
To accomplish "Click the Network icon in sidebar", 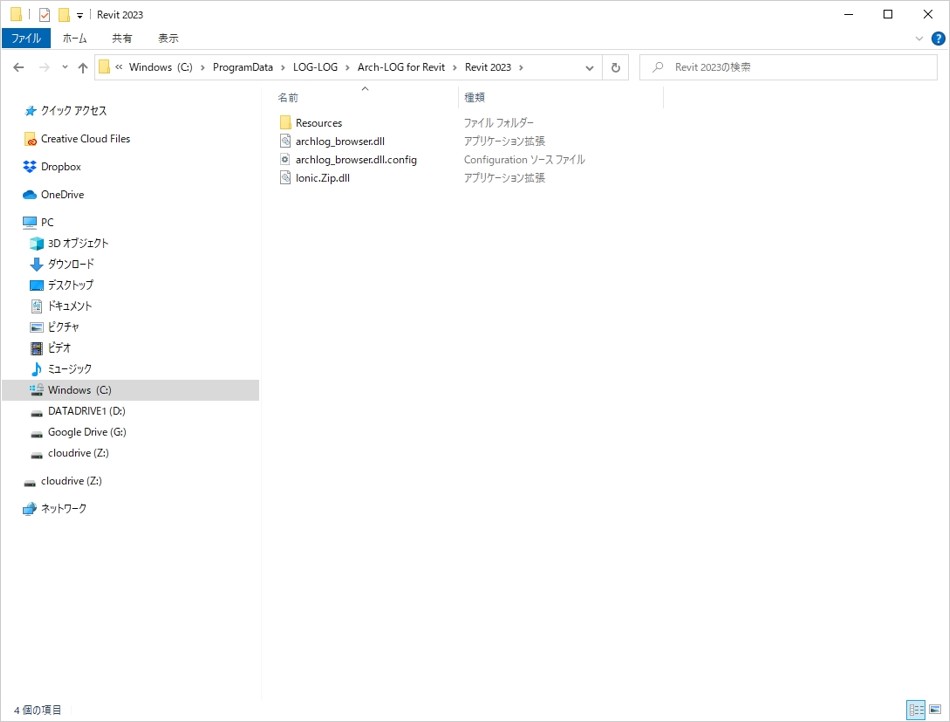I will pos(30,508).
